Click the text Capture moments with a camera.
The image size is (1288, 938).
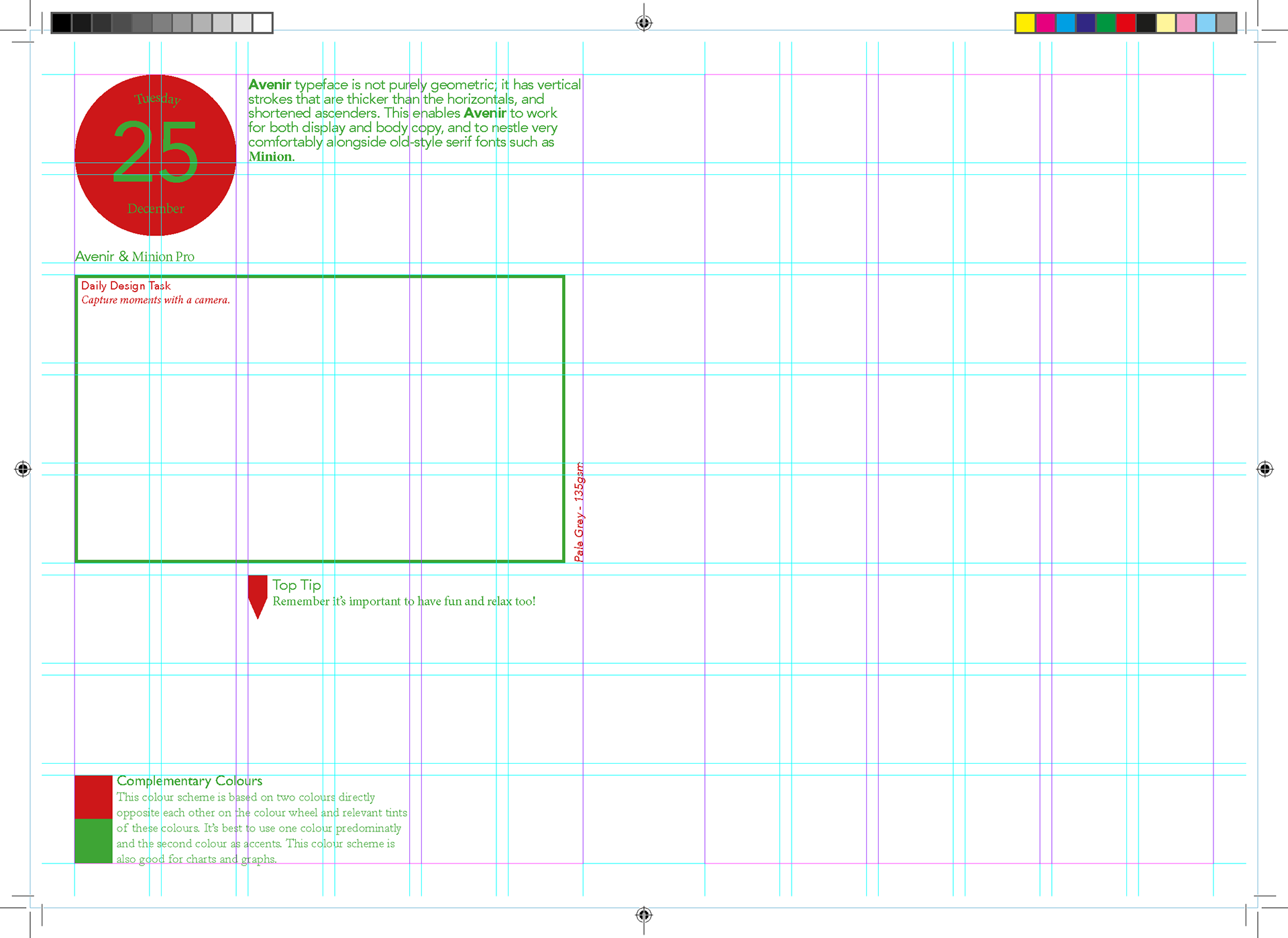pos(156,300)
